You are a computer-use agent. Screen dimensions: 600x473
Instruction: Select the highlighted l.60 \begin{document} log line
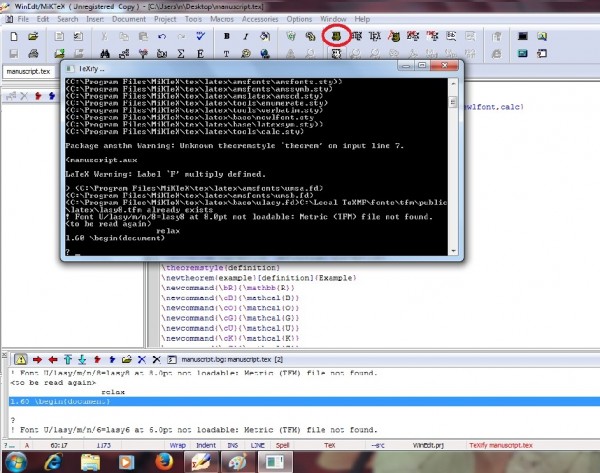pos(300,400)
